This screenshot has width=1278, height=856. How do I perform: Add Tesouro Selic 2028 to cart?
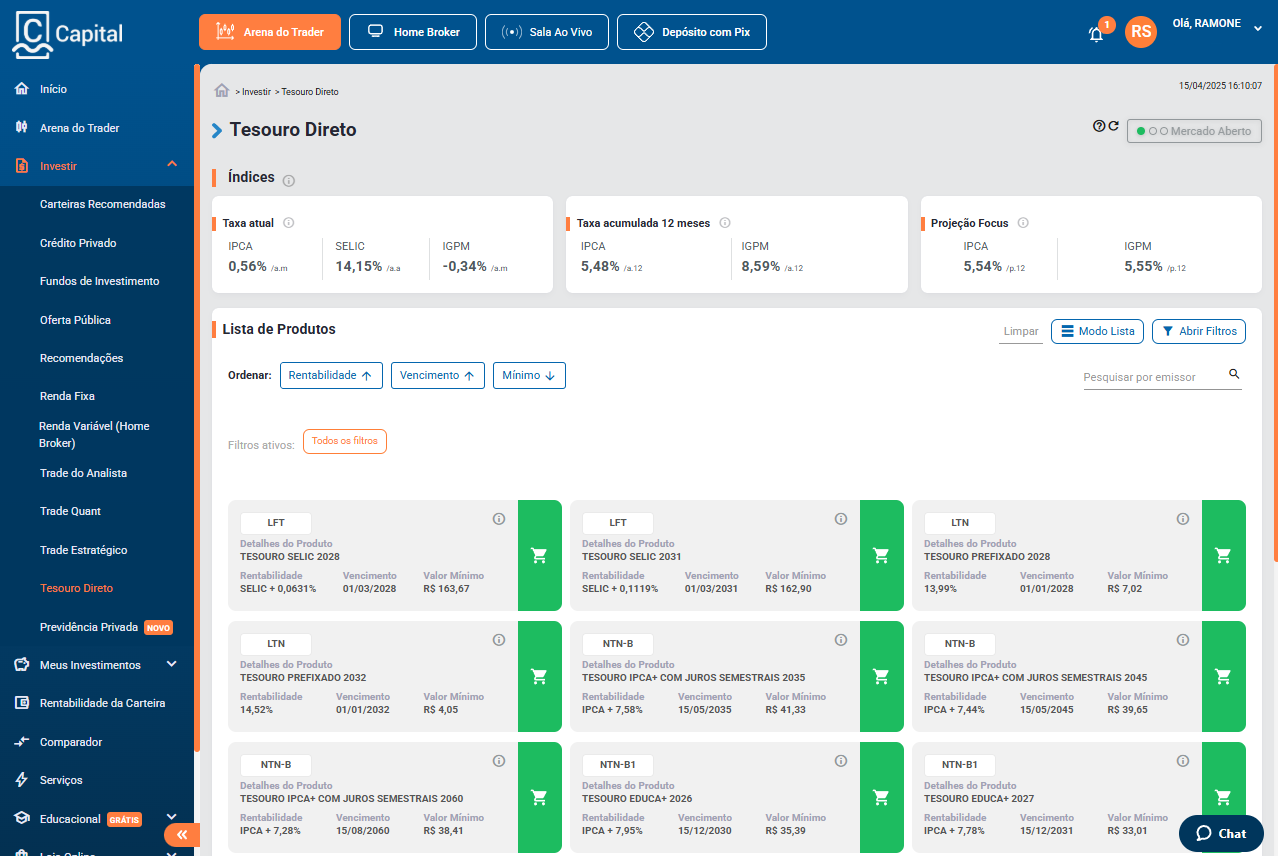pyautogui.click(x=540, y=555)
